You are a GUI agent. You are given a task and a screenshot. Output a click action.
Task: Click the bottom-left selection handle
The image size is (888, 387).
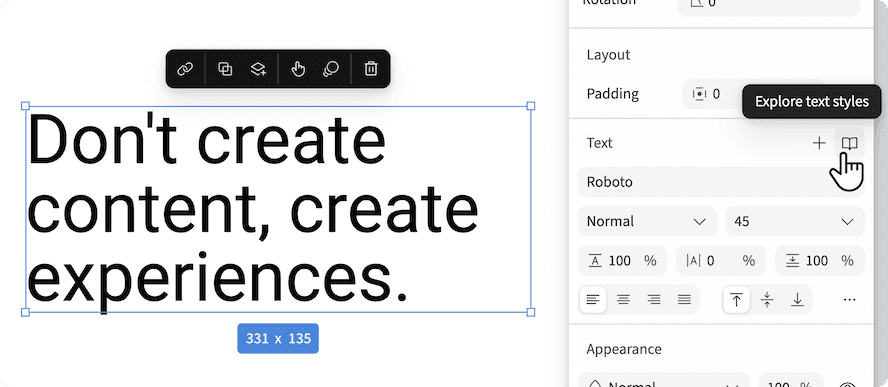[25, 312]
